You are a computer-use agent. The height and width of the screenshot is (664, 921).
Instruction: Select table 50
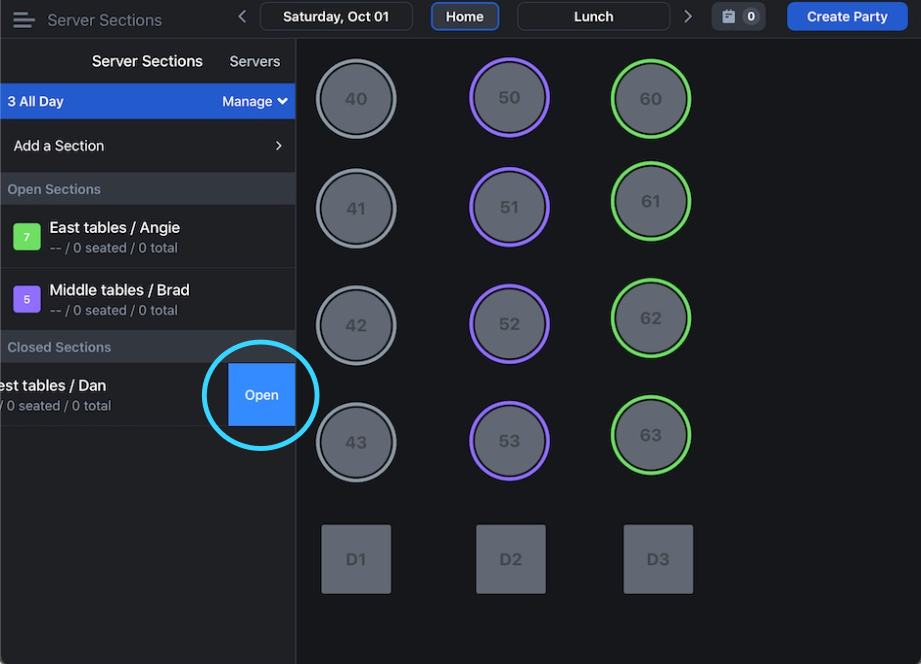(509, 97)
